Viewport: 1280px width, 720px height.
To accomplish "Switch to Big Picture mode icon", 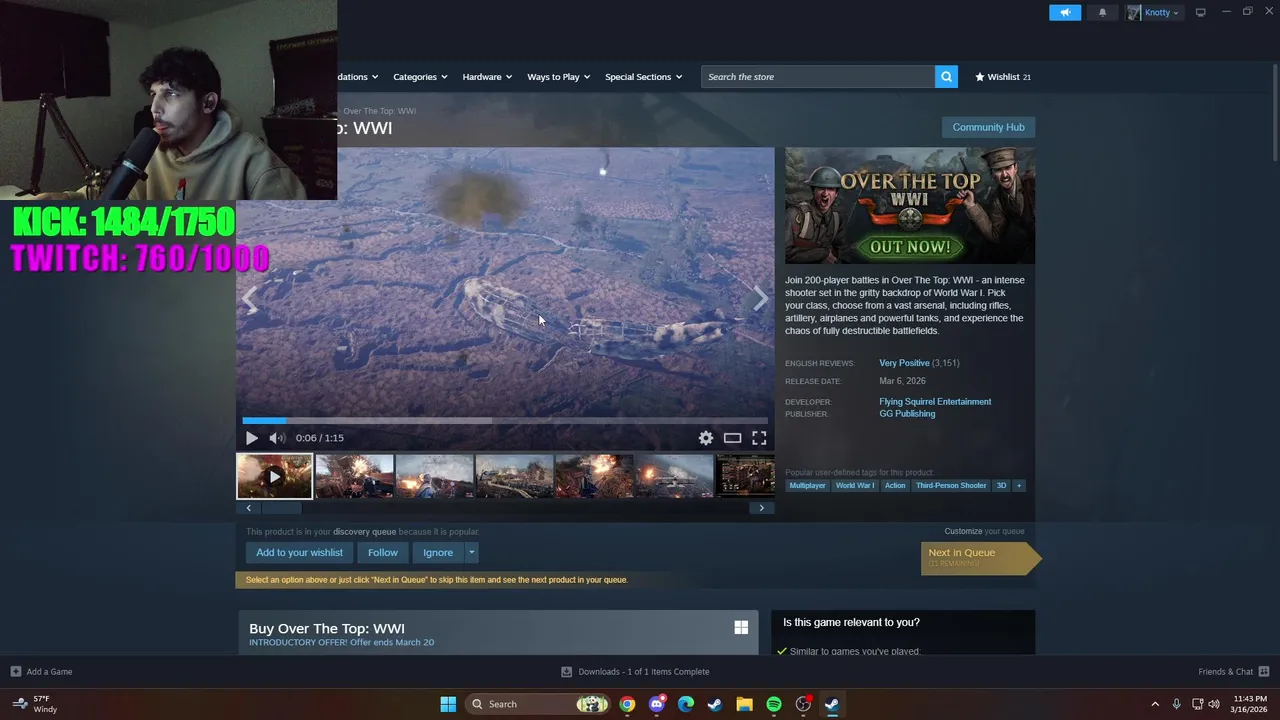I will tap(1201, 12).
